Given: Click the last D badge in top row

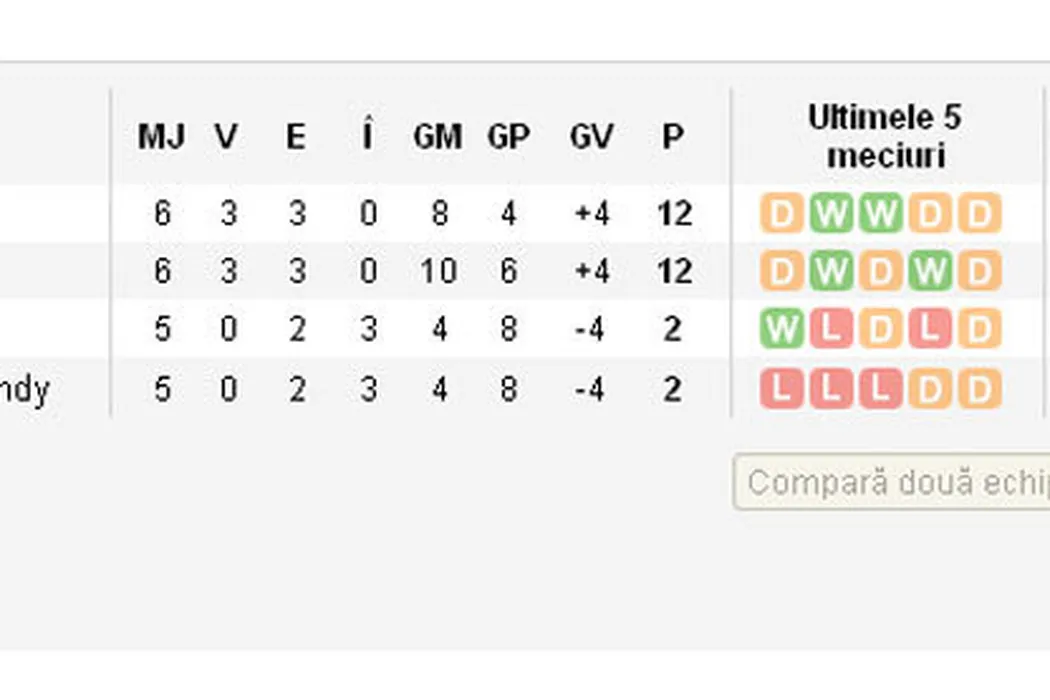Looking at the screenshot, I should [x=979, y=214].
